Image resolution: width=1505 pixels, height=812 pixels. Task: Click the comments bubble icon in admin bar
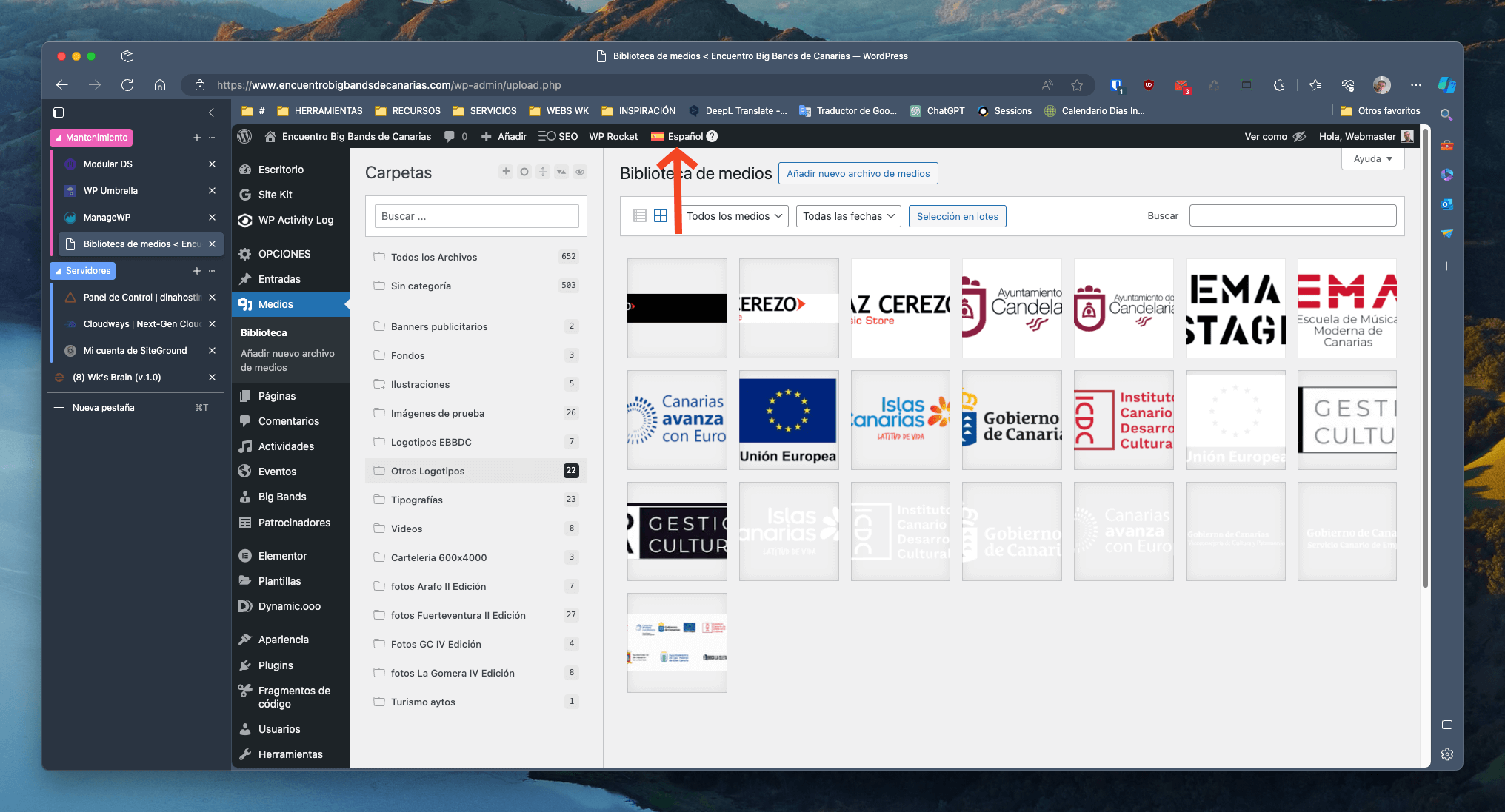click(449, 136)
